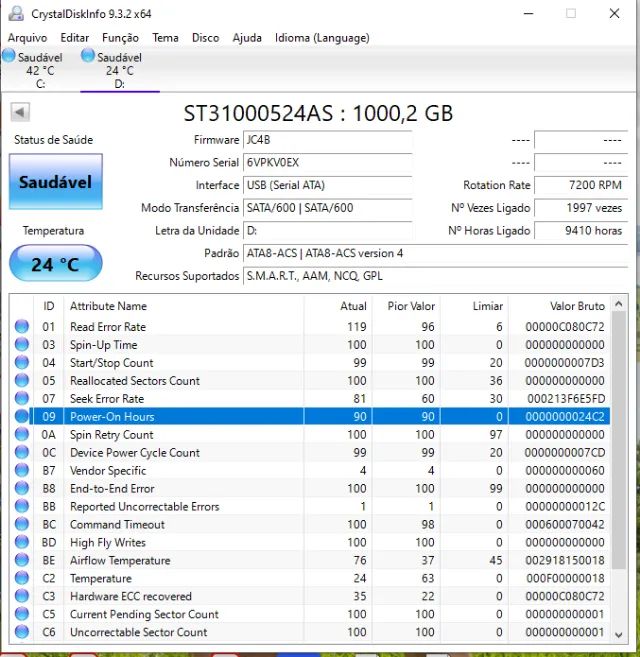
Task: Click raw value 002918150018 of Airflow Temperature
Action: click(x=565, y=561)
